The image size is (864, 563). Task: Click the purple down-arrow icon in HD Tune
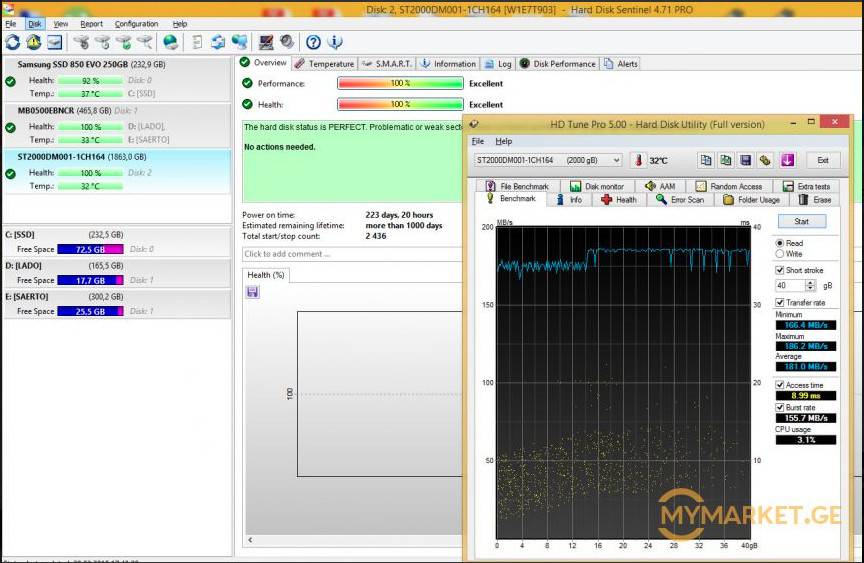point(787,160)
